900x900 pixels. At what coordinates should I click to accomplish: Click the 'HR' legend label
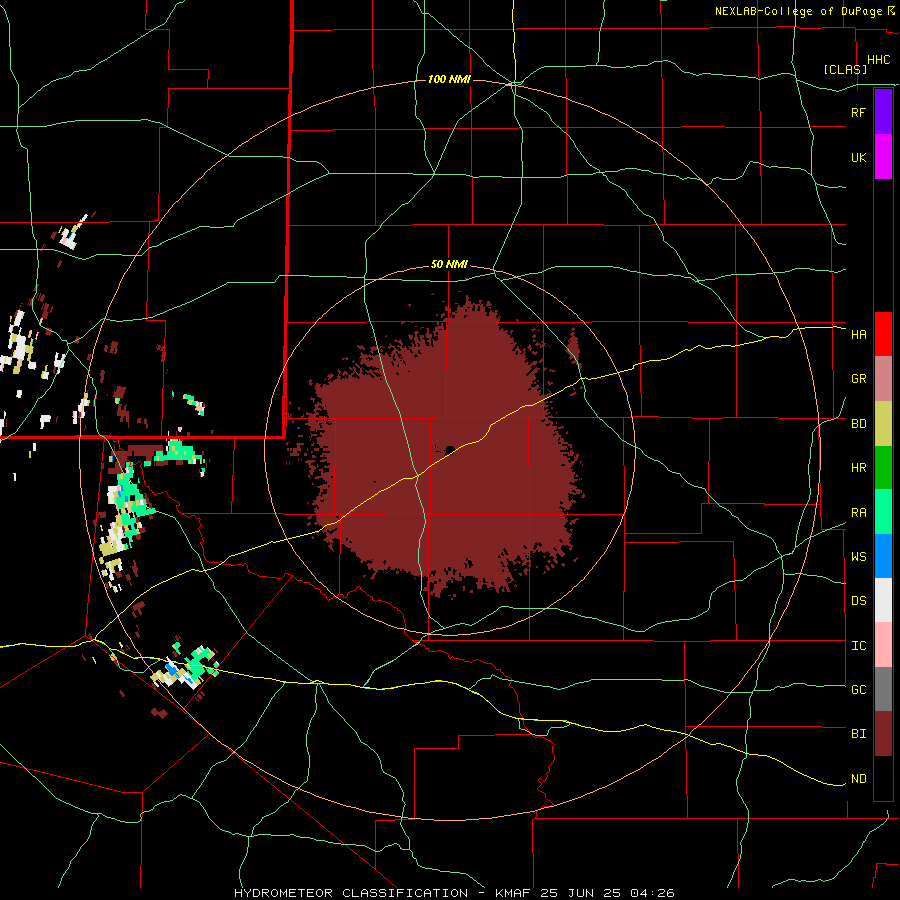[x=858, y=468]
